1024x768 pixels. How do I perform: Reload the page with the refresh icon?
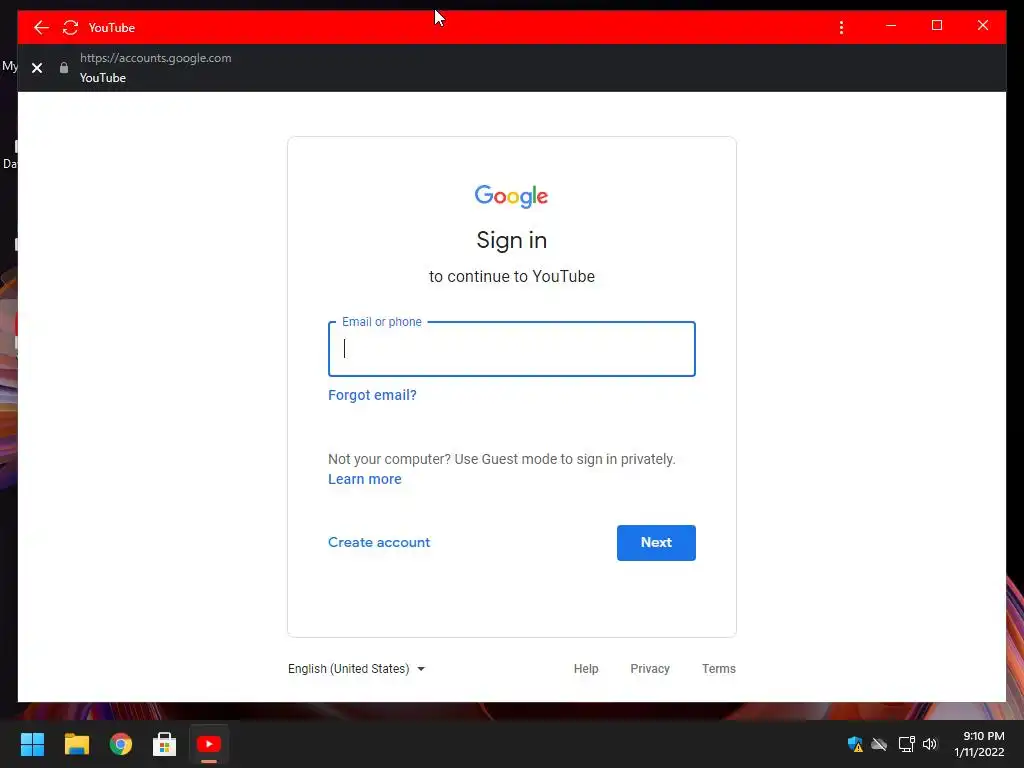click(x=70, y=27)
